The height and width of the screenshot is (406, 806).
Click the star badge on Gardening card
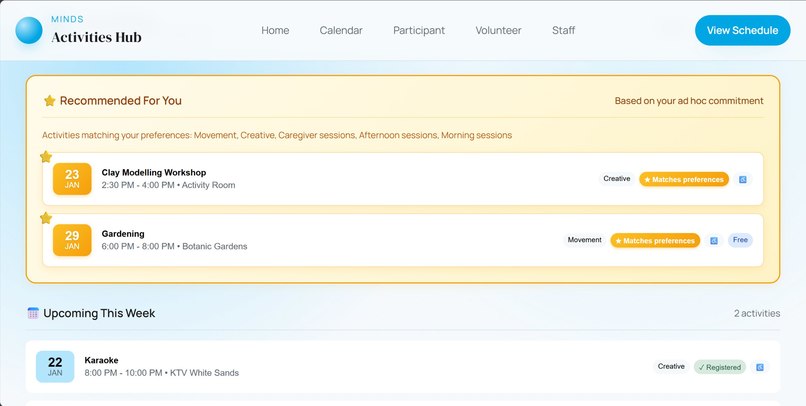pos(46,218)
